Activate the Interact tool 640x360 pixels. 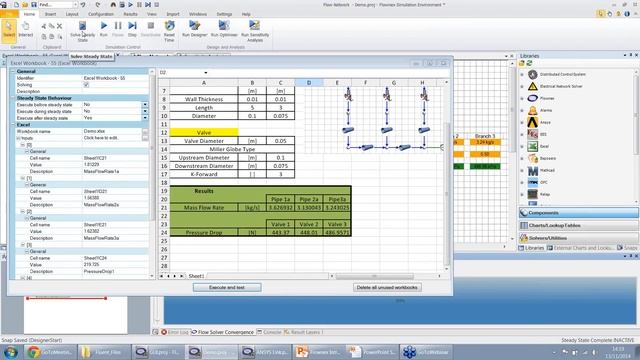coord(25,29)
